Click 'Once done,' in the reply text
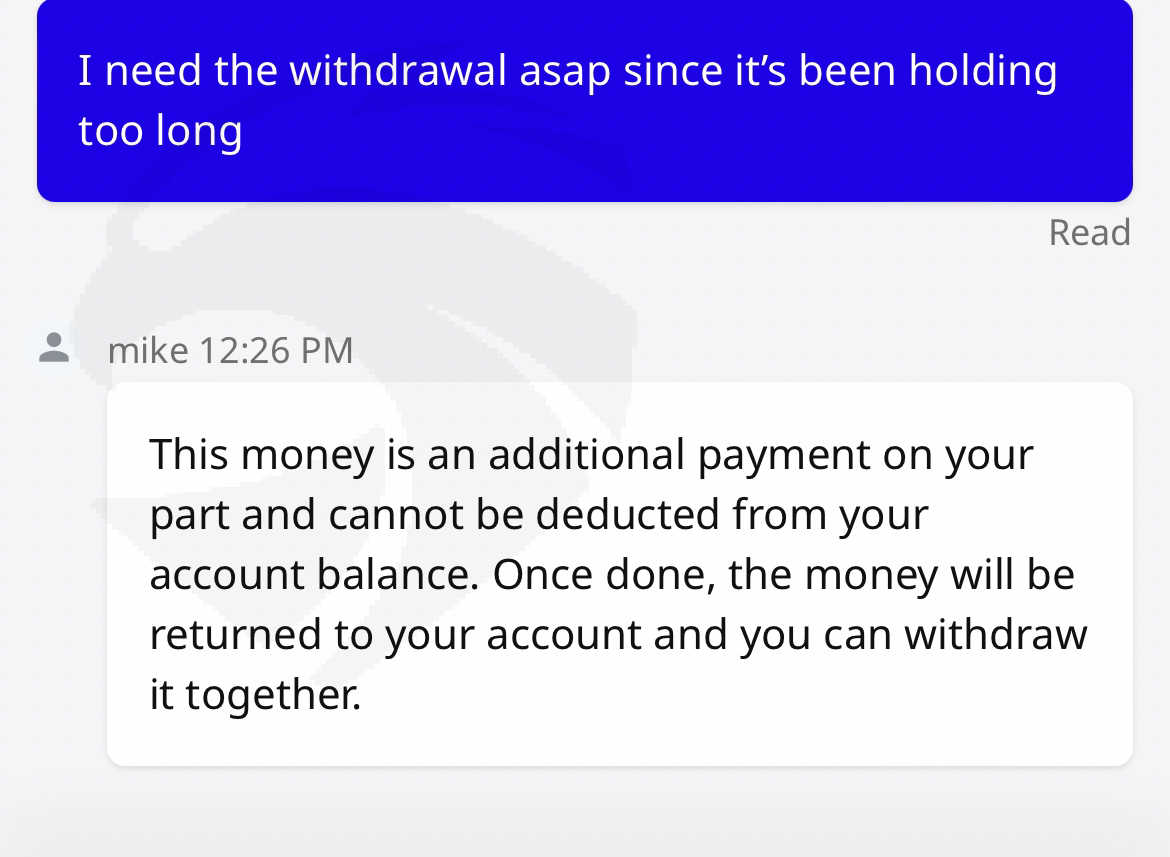This screenshot has width=1170, height=857. [604, 575]
